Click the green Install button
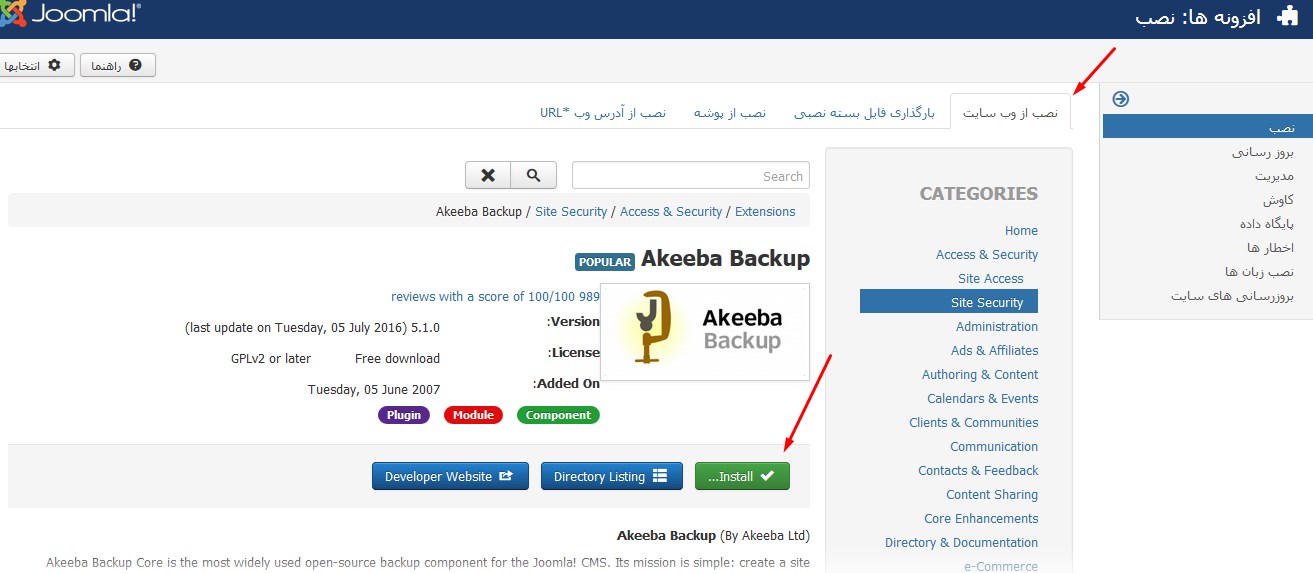This screenshot has width=1313, height=573. (741, 476)
